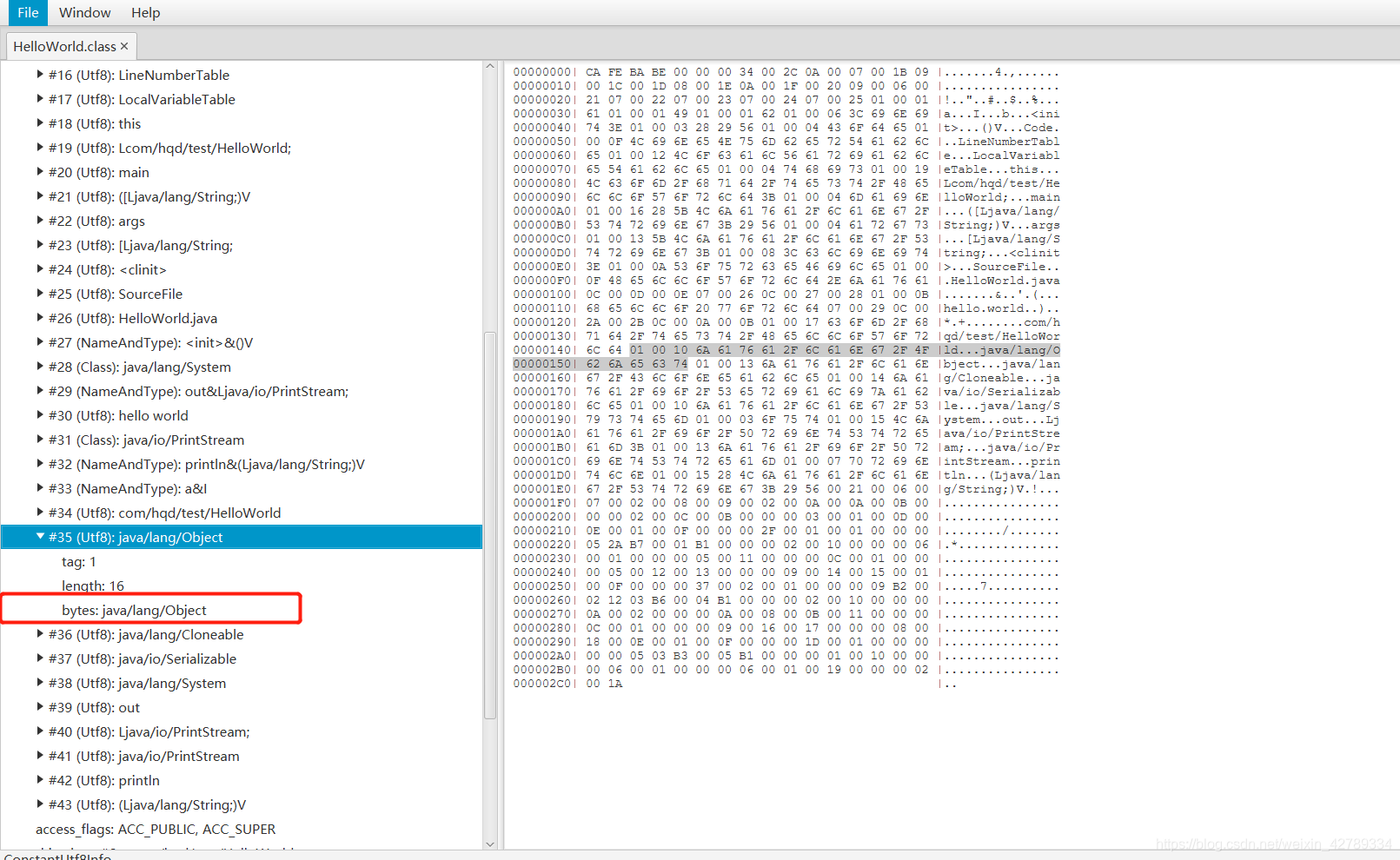Expand constant #20 main
The height and width of the screenshot is (860, 1400).
40,172
